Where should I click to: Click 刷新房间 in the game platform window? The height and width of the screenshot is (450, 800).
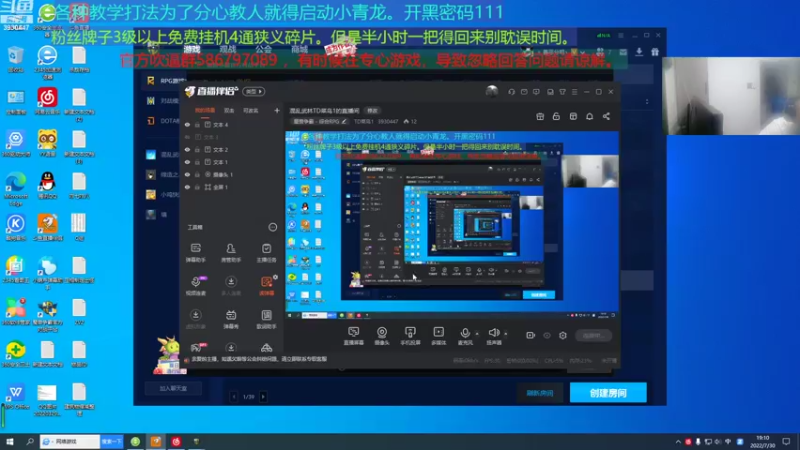point(540,393)
